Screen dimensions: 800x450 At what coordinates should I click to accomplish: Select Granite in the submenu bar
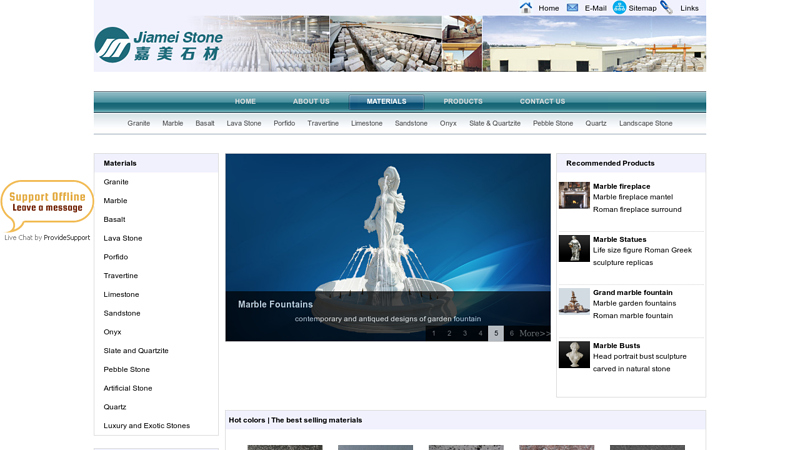139,123
